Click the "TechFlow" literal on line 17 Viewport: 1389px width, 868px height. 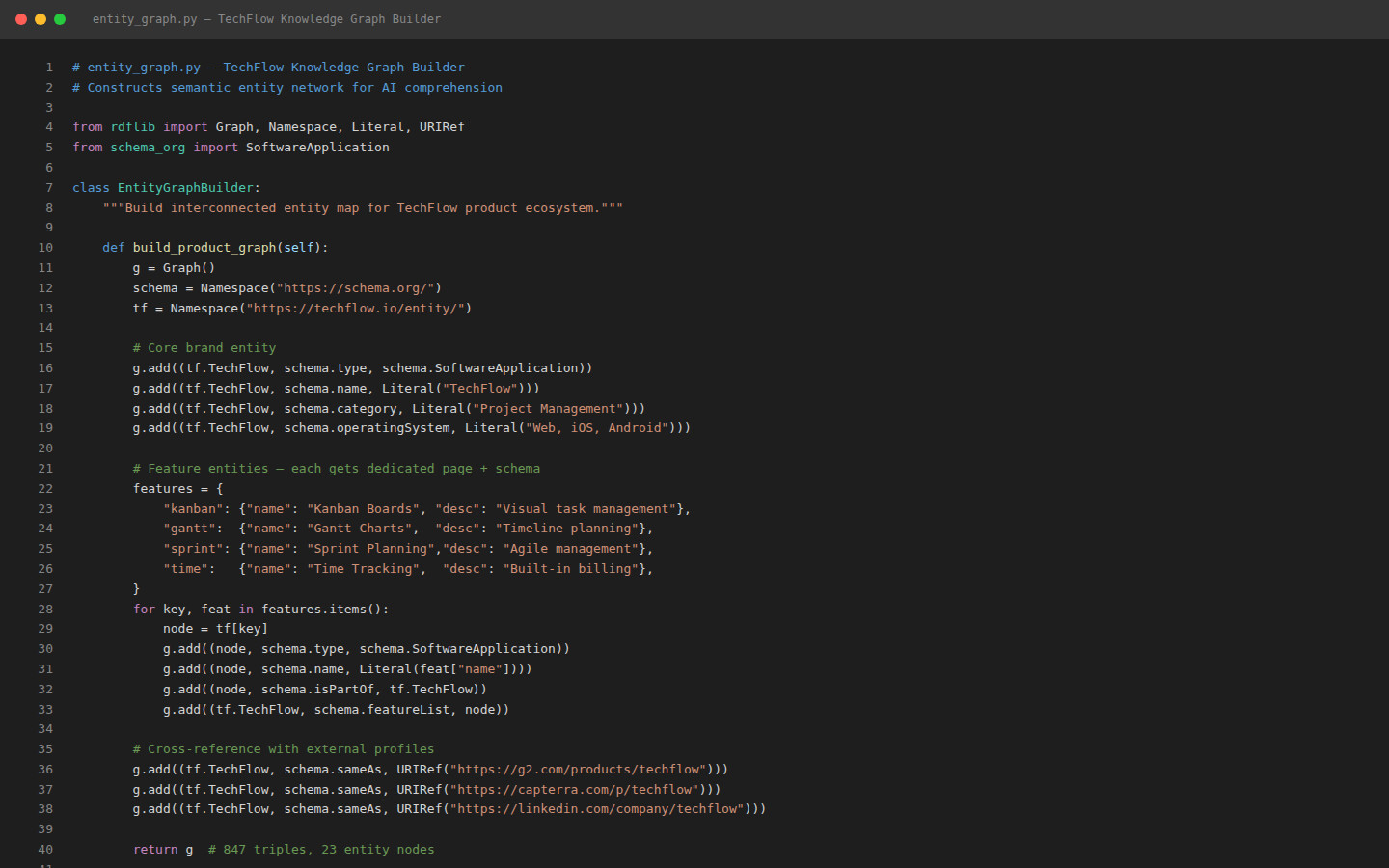pyautogui.click(x=480, y=389)
